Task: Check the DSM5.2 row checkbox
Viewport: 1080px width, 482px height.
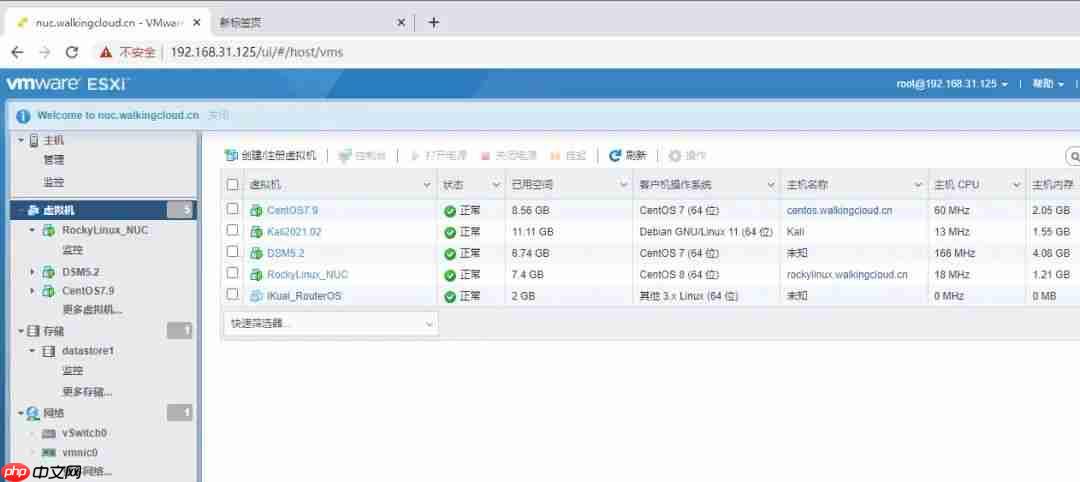Action: [233, 251]
